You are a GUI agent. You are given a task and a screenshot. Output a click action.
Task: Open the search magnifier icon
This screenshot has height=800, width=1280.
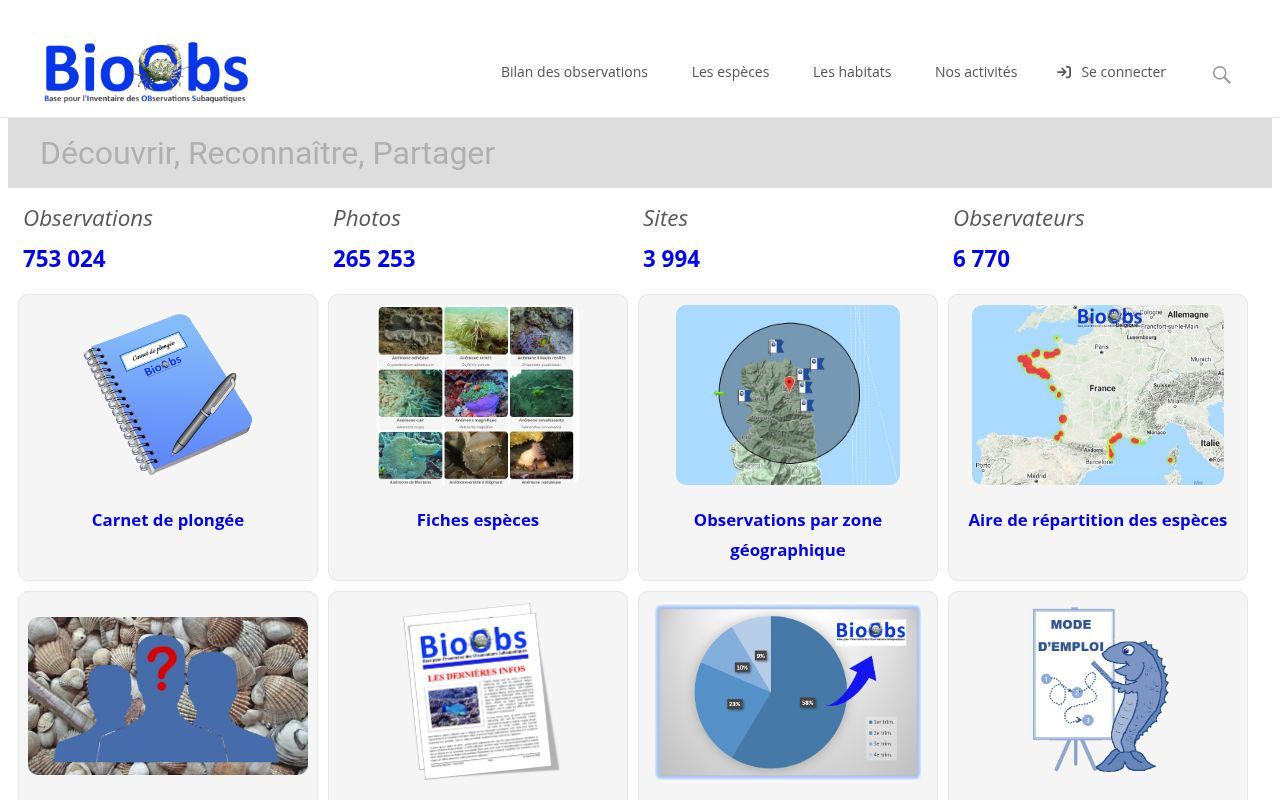(x=1221, y=75)
